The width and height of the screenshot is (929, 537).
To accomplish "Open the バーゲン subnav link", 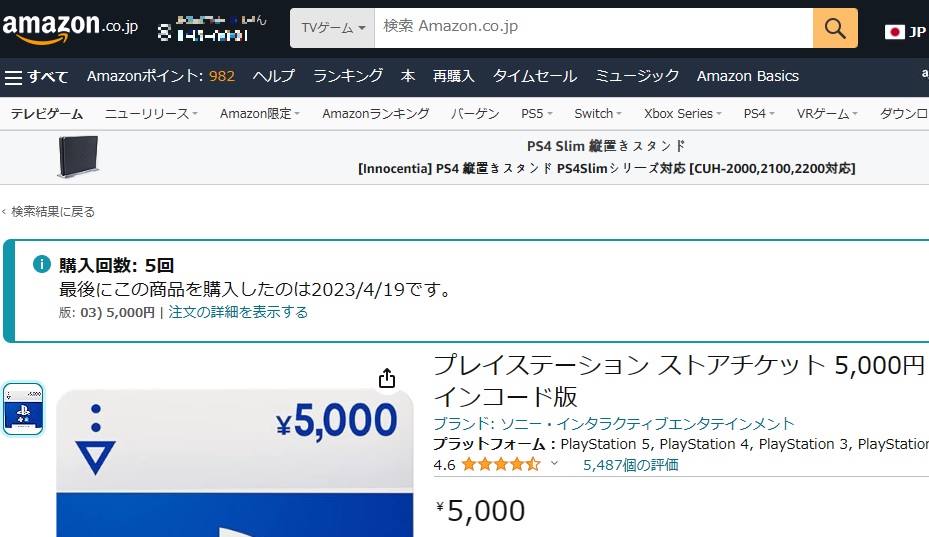I will 475,113.
